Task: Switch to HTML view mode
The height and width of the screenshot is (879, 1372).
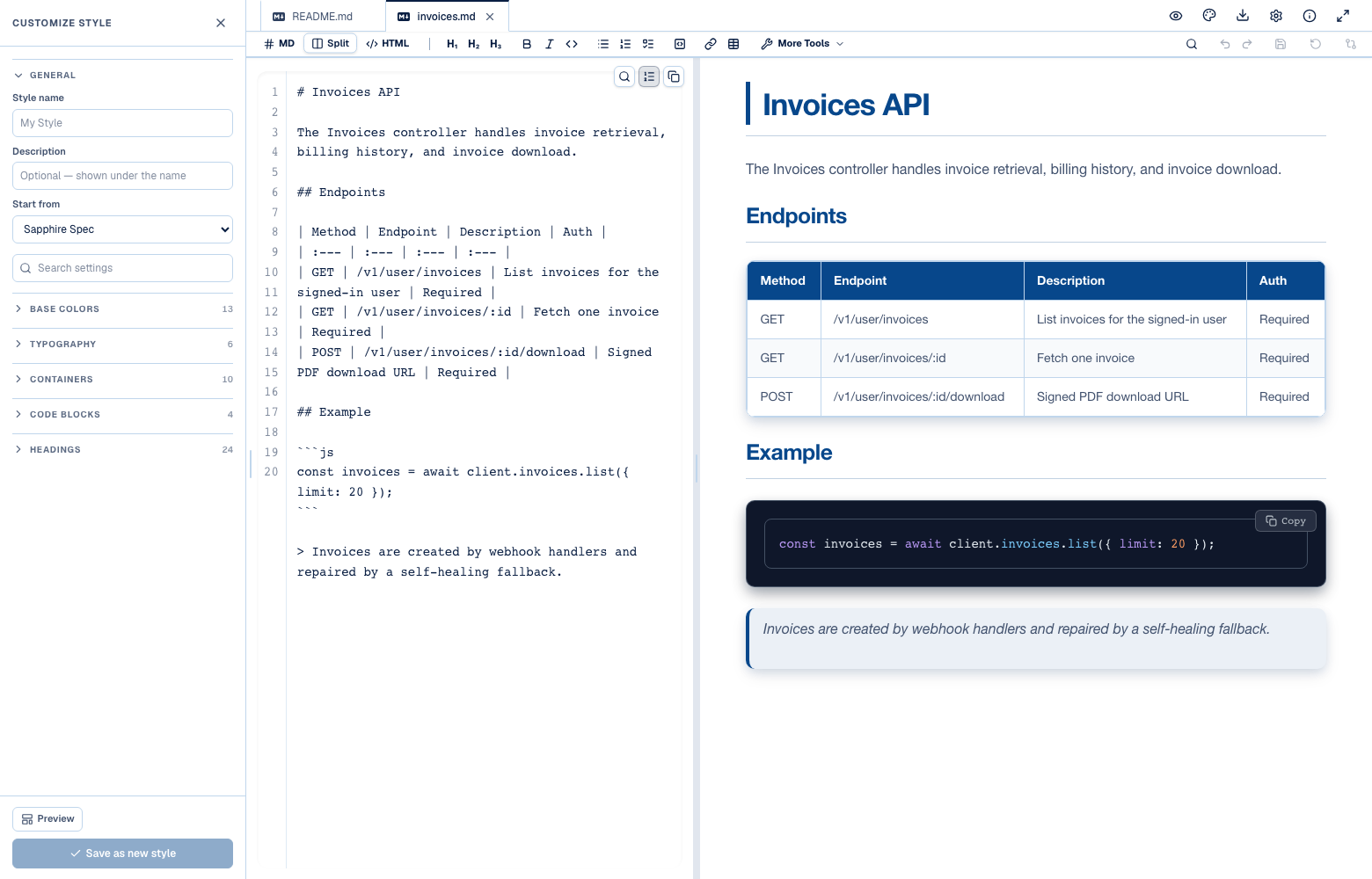Action: [x=388, y=44]
